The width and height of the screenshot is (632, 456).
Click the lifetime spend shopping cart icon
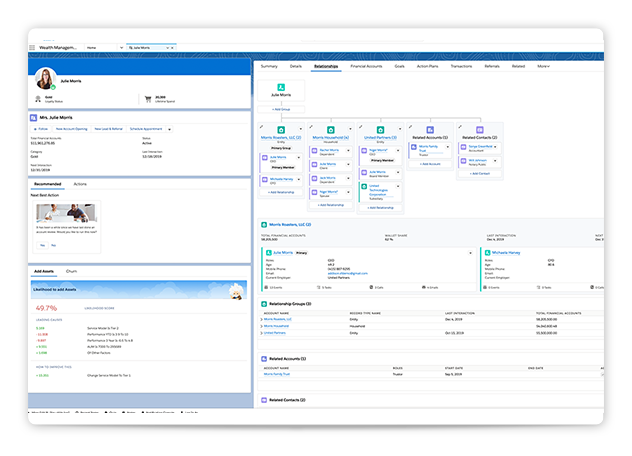click(149, 99)
